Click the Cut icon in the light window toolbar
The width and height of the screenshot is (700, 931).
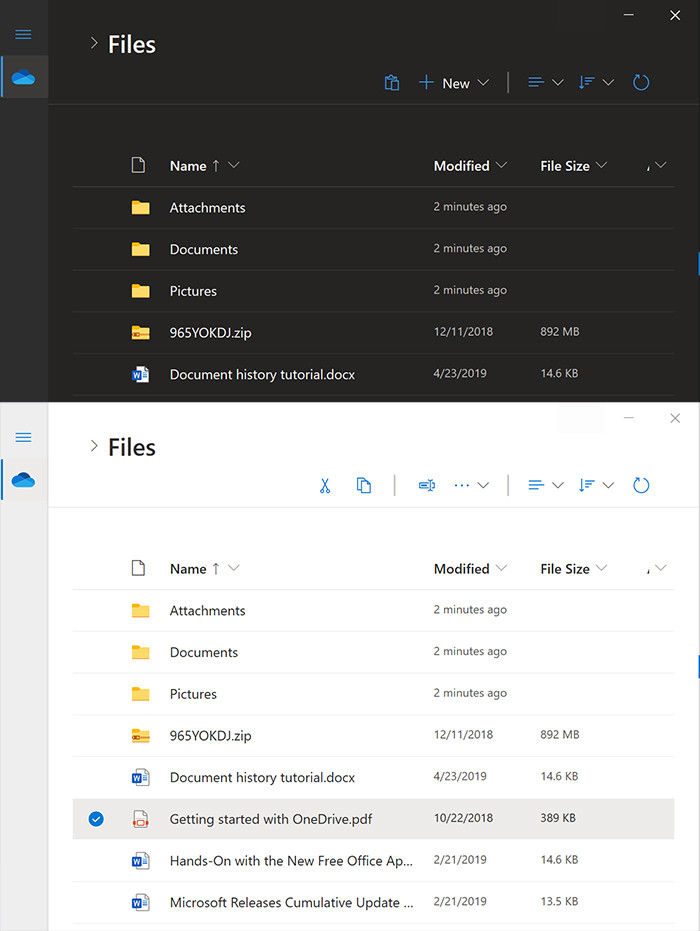(325, 485)
